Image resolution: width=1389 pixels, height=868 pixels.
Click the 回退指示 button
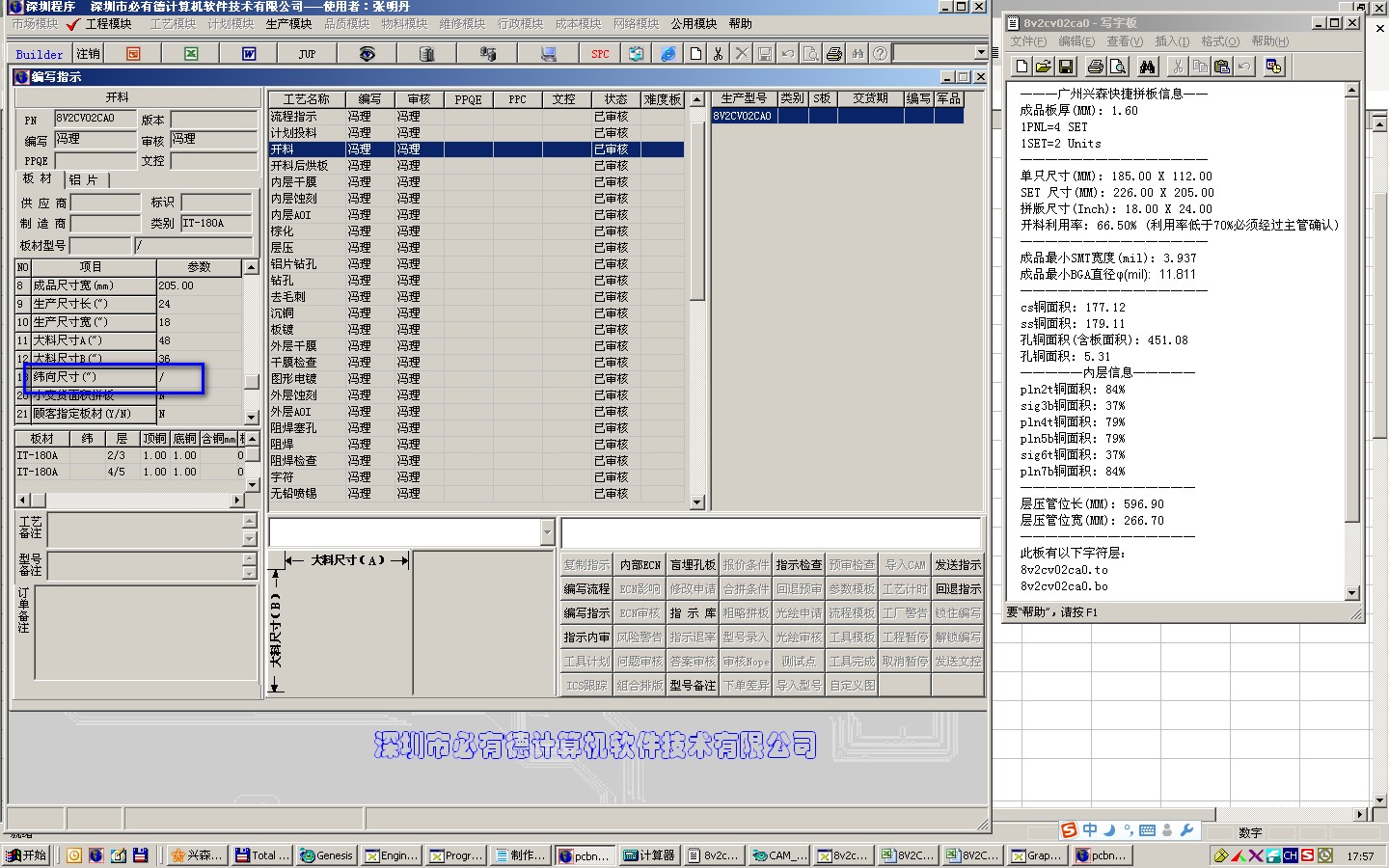pyautogui.click(x=958, y=588)
